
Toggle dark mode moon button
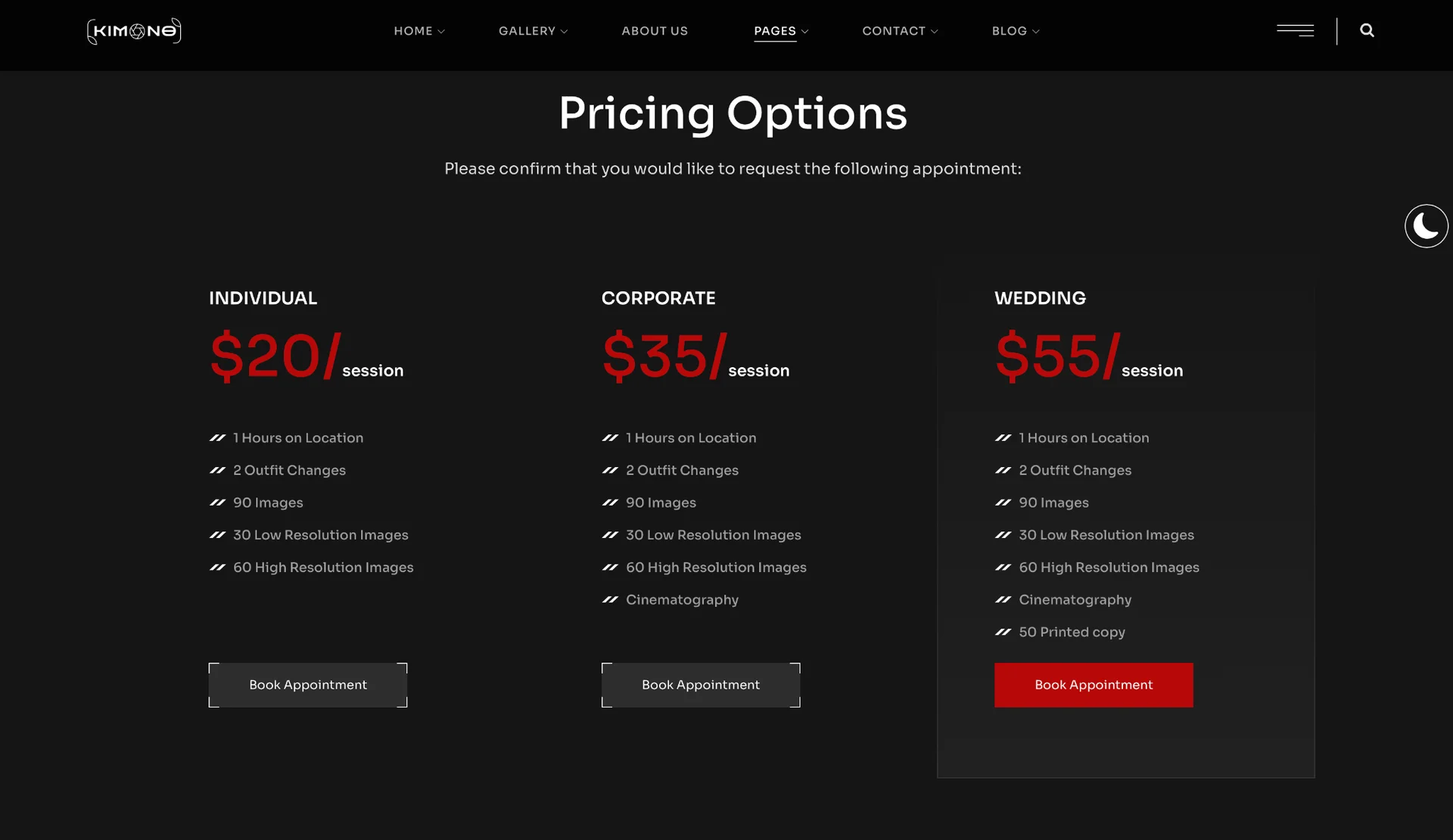[x=1426, y=226]
